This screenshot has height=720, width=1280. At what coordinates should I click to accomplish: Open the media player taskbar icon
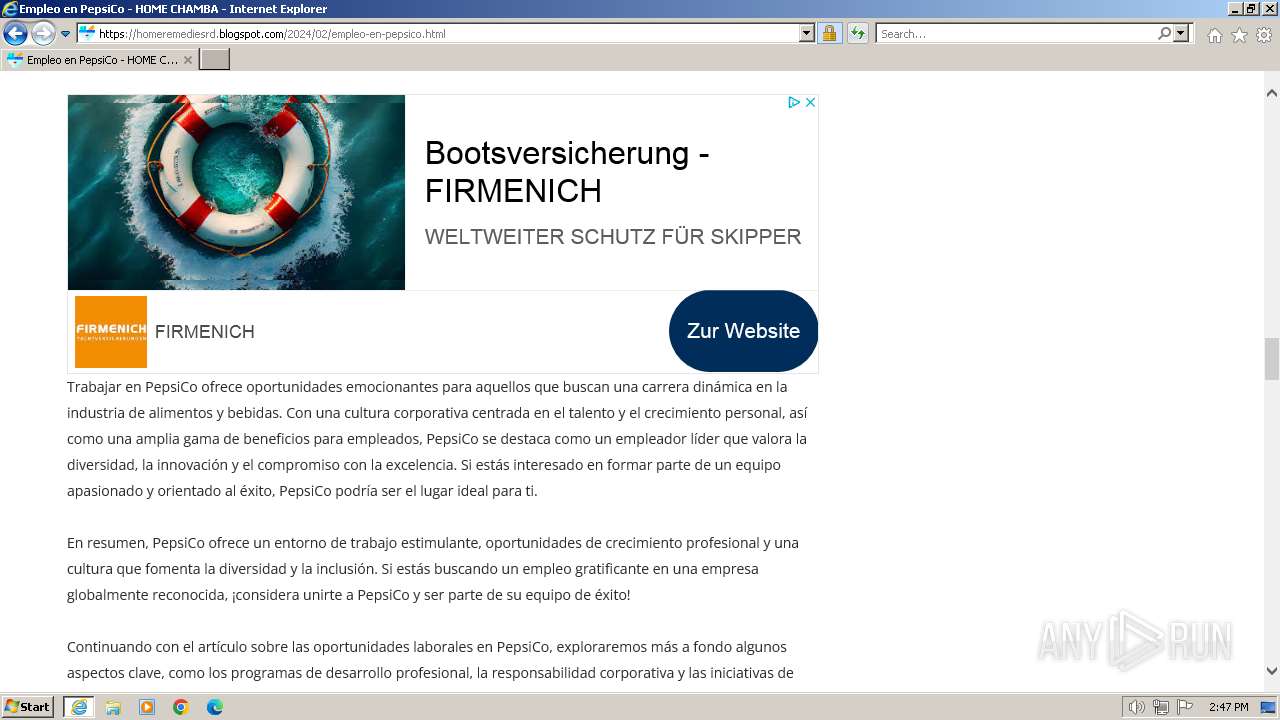[147, 707]
